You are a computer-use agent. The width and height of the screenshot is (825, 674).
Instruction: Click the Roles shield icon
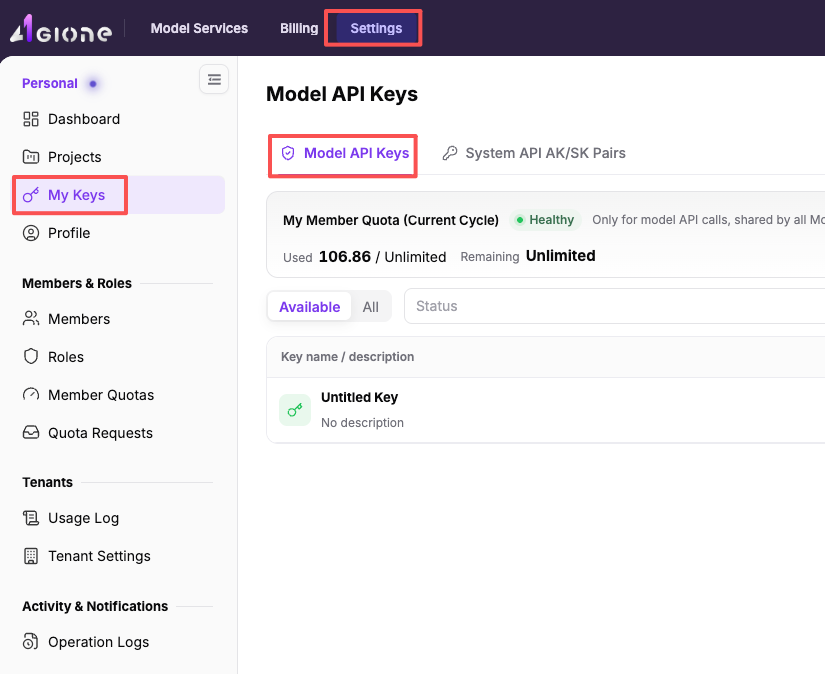(x=31, y=357)
